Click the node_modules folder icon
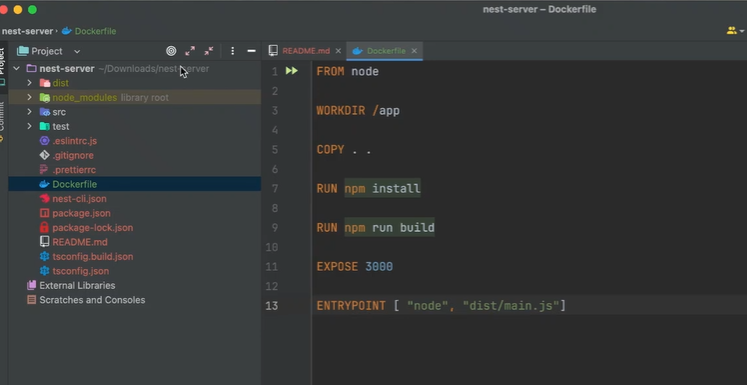Viewport: 747px width, 385px height. [x=45, y=98]
